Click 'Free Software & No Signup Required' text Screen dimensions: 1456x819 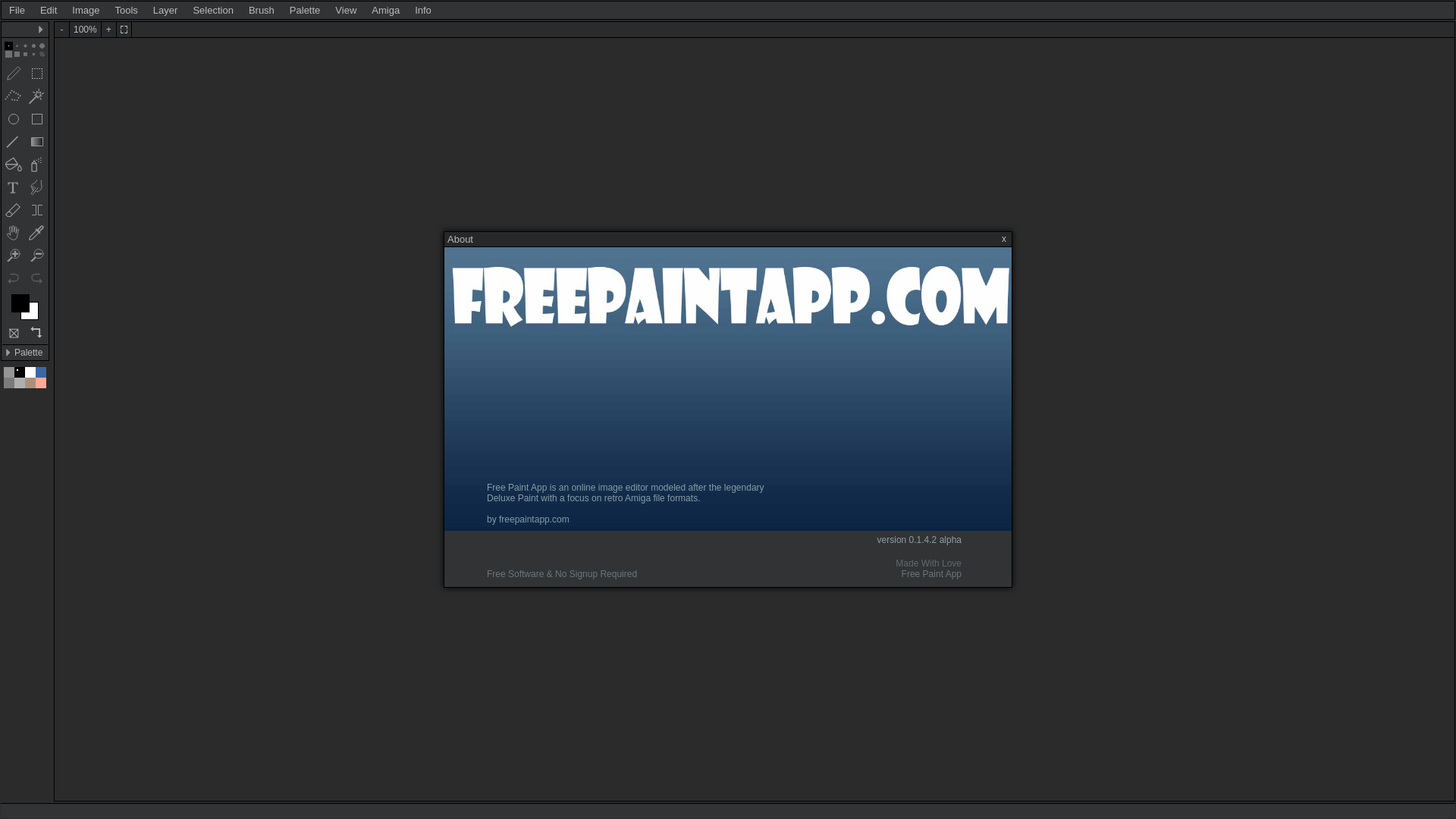click(562, 574)
